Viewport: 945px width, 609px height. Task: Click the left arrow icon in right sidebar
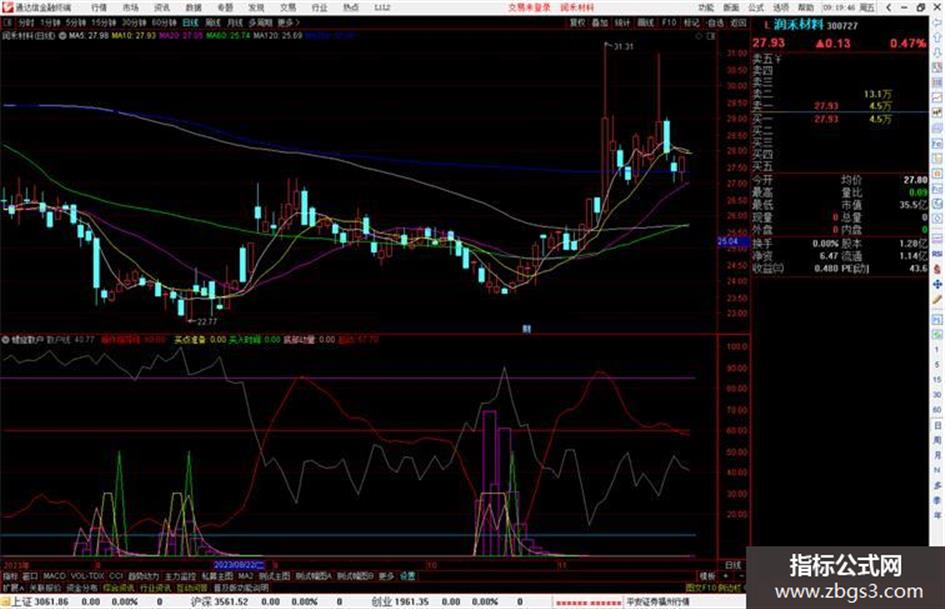(937, 22)
